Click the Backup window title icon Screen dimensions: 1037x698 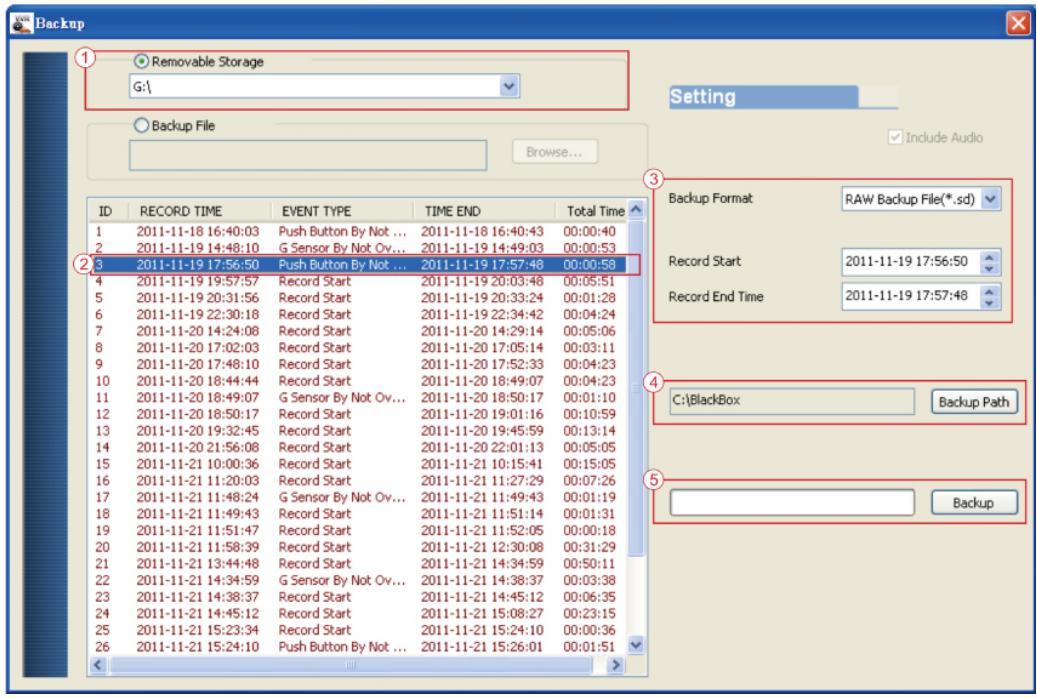tap(21, 23)
